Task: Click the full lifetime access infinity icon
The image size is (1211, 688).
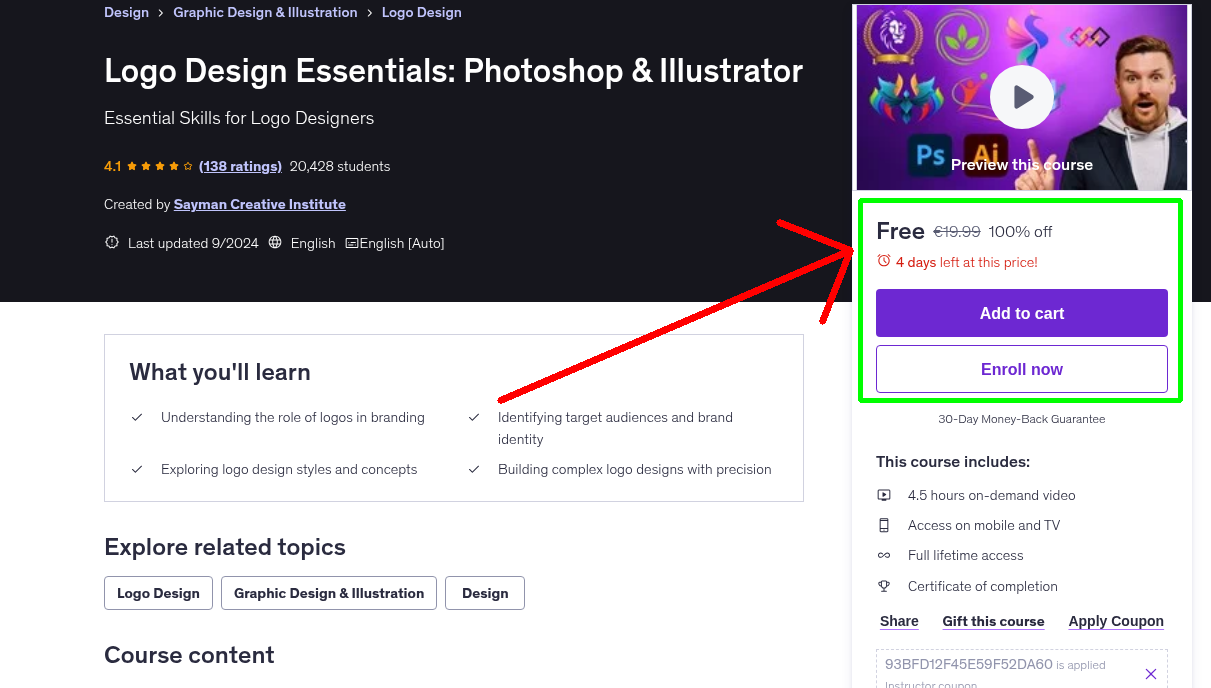Action: point(884,554)
